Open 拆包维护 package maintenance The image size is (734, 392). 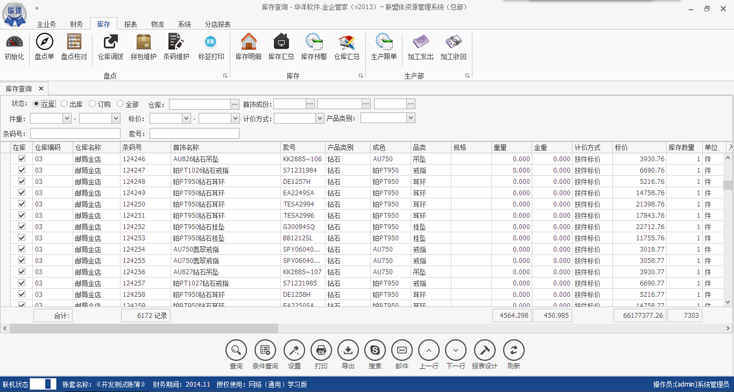point(143,47)
